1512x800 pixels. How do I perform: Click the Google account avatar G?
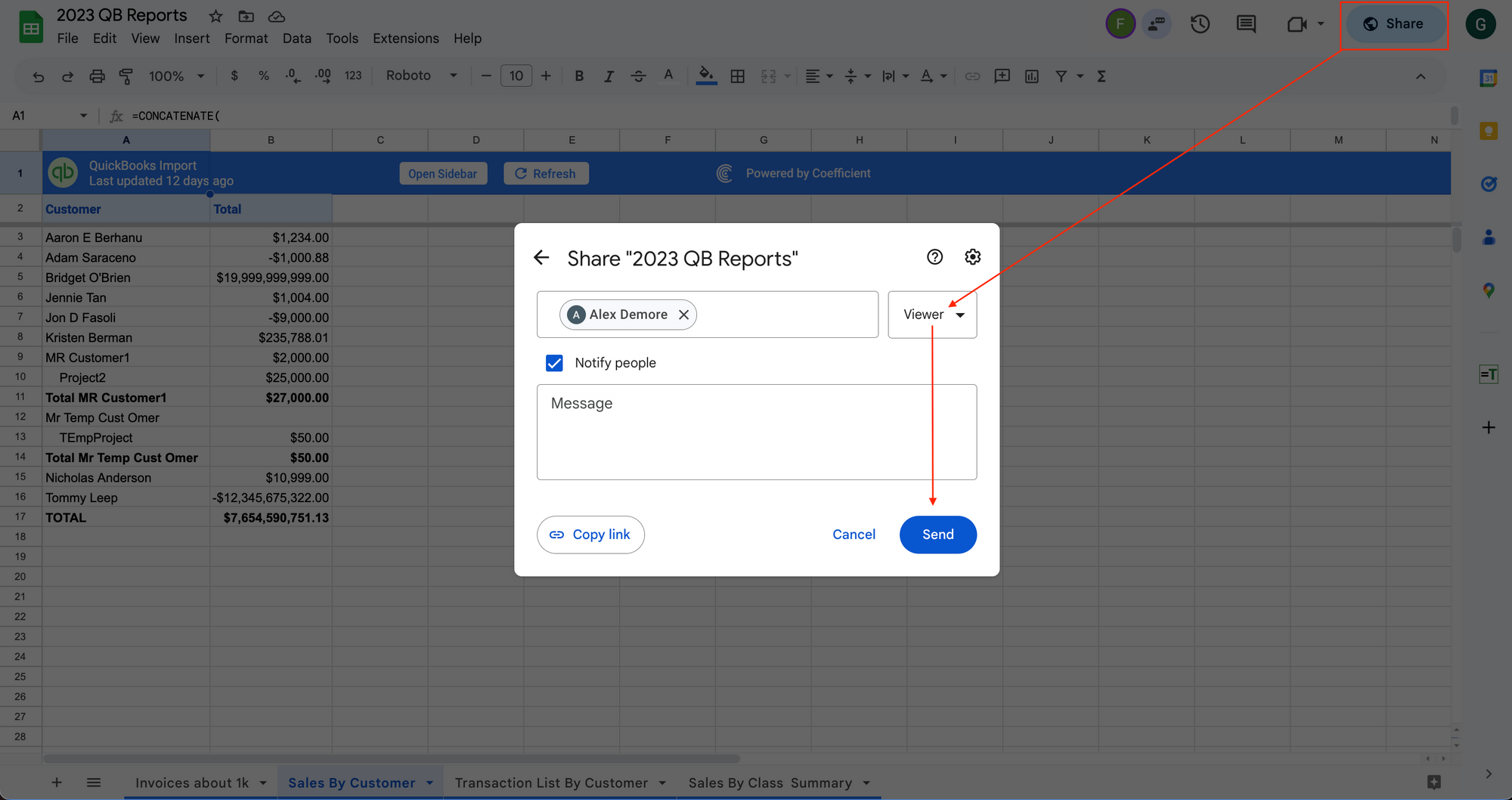(1480, 24)
